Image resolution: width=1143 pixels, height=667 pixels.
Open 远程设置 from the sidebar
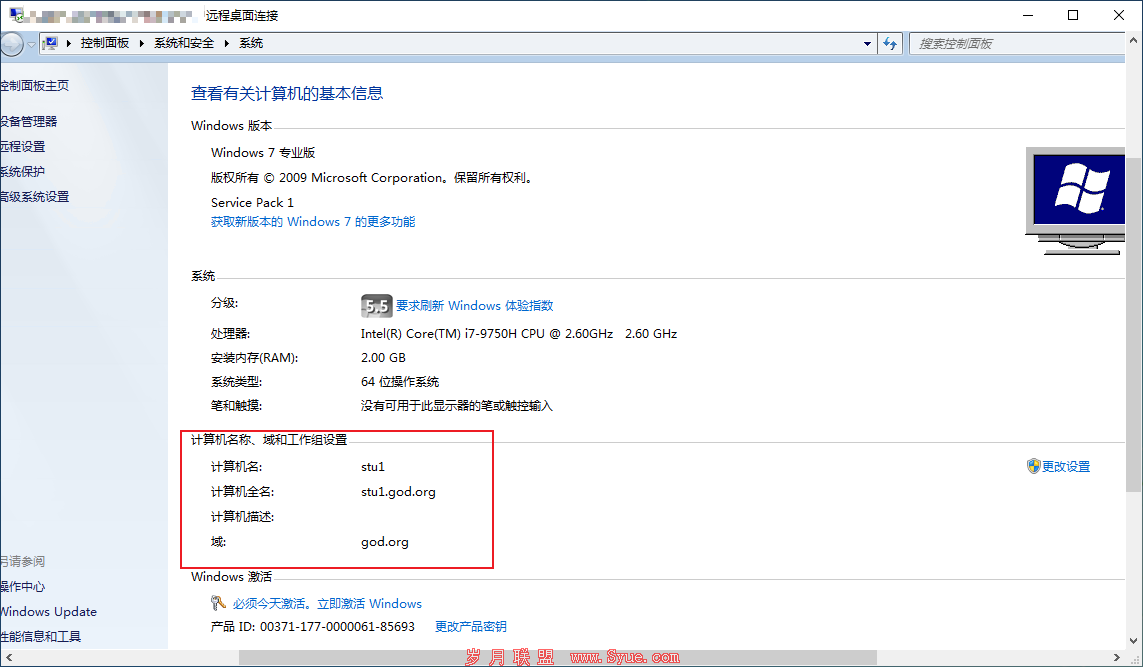pos(23,147)
